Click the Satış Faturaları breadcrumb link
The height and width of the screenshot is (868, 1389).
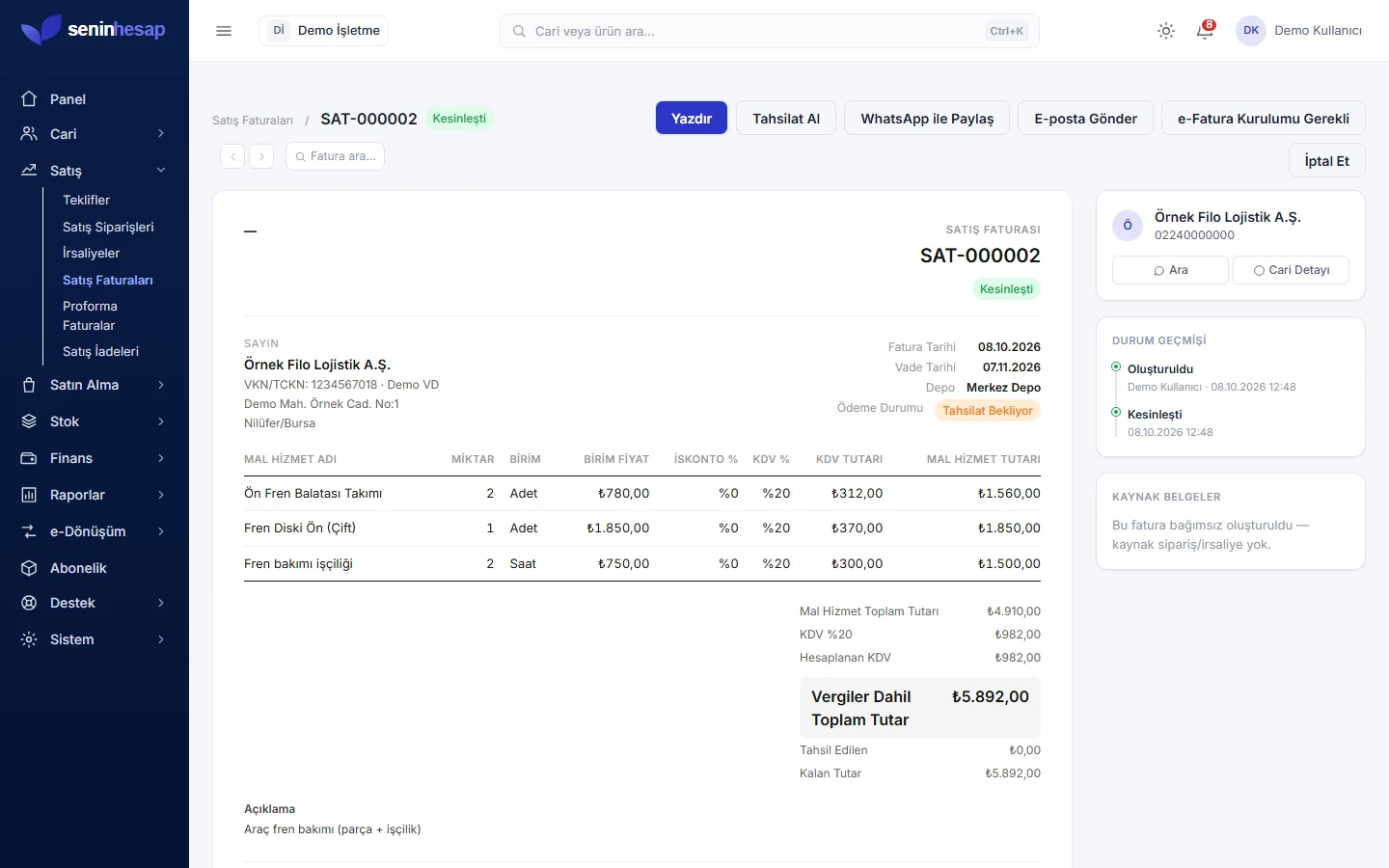pyautogui.click(x=253, y=121)
